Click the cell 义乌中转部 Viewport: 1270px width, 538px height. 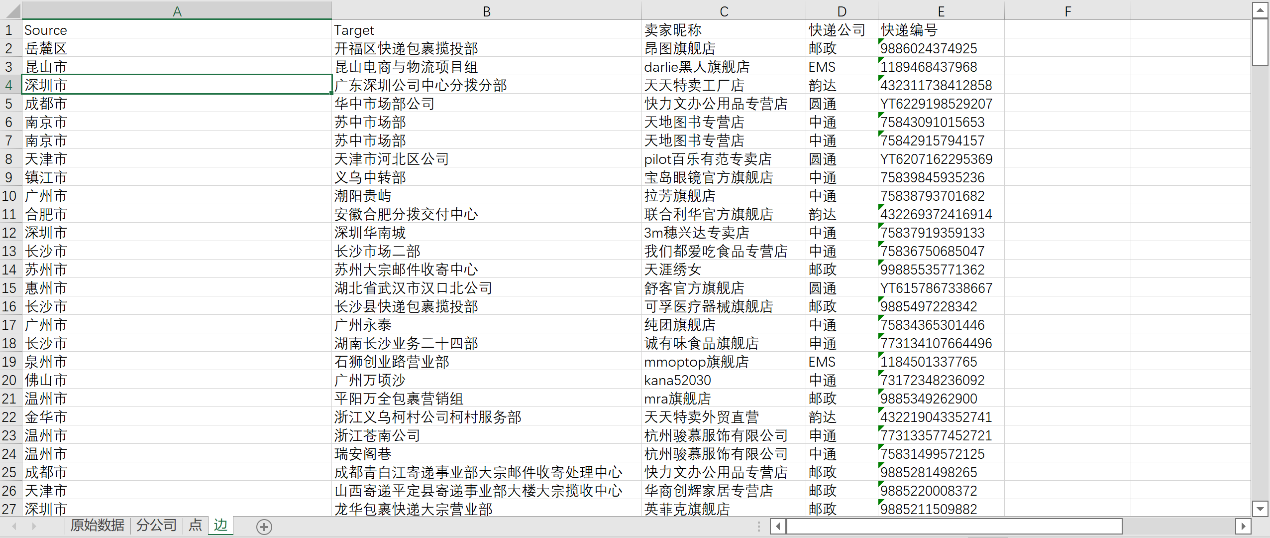487,177
